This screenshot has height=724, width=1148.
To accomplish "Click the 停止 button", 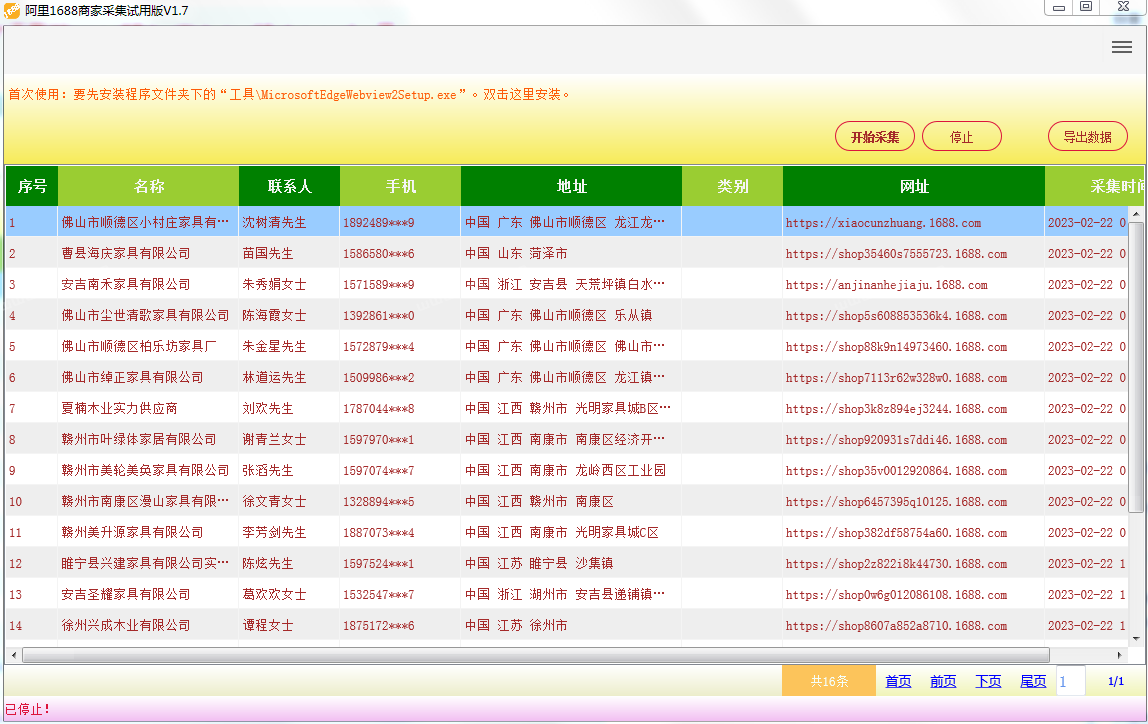I will point(961,136).
